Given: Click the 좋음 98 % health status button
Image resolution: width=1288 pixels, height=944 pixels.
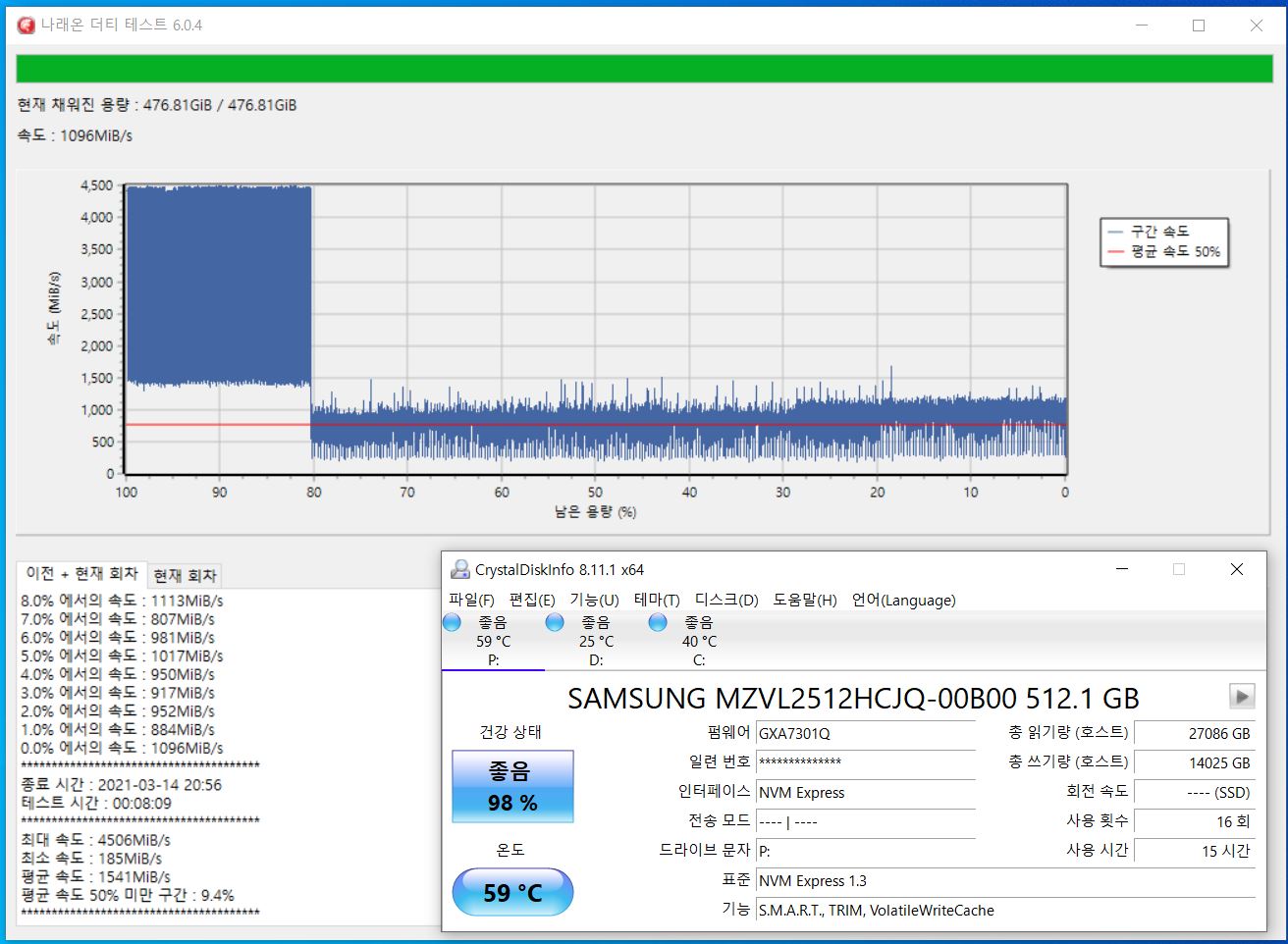Looking at the screenshot, I should (x=512, y=787).
